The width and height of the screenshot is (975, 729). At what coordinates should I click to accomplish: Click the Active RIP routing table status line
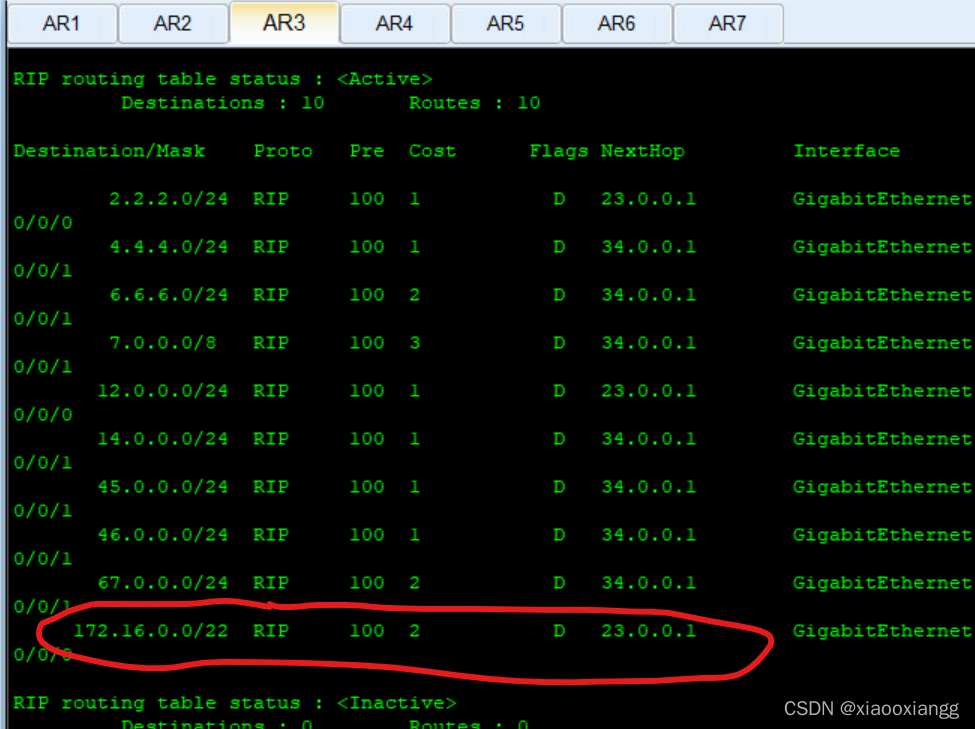coord(222,79)
